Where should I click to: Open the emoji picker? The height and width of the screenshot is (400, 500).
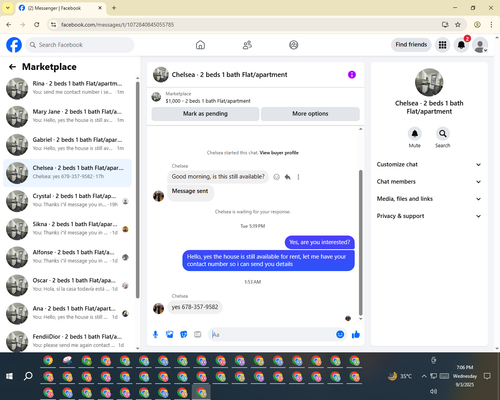tap(340, 334)
